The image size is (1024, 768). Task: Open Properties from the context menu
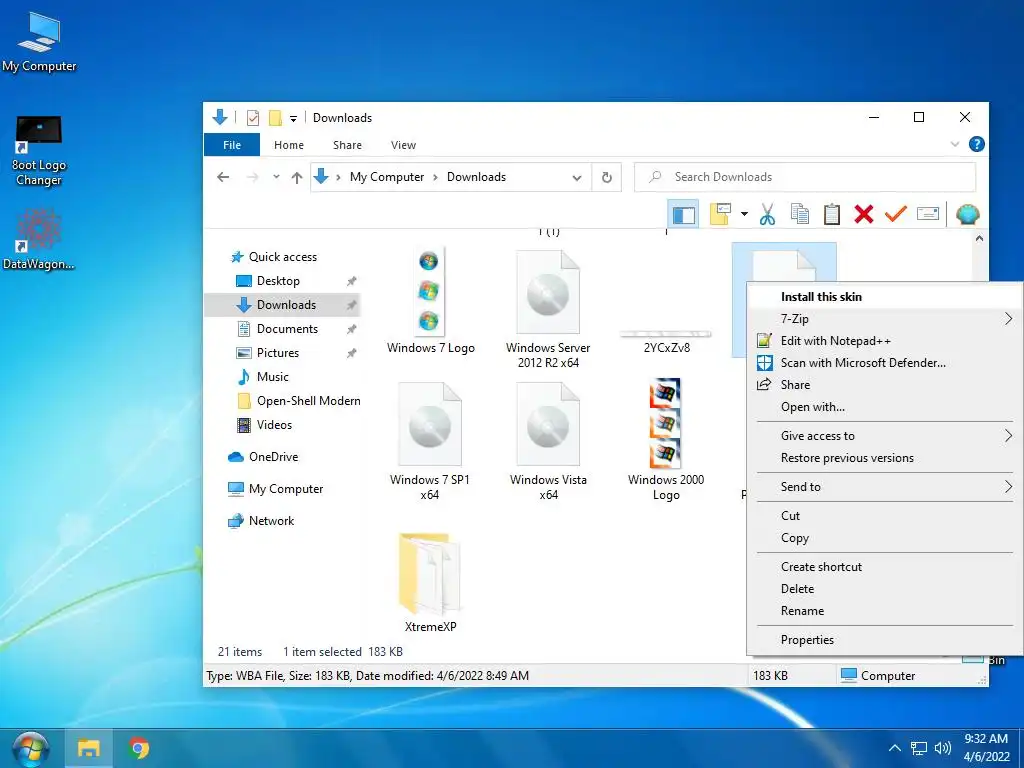885,640
